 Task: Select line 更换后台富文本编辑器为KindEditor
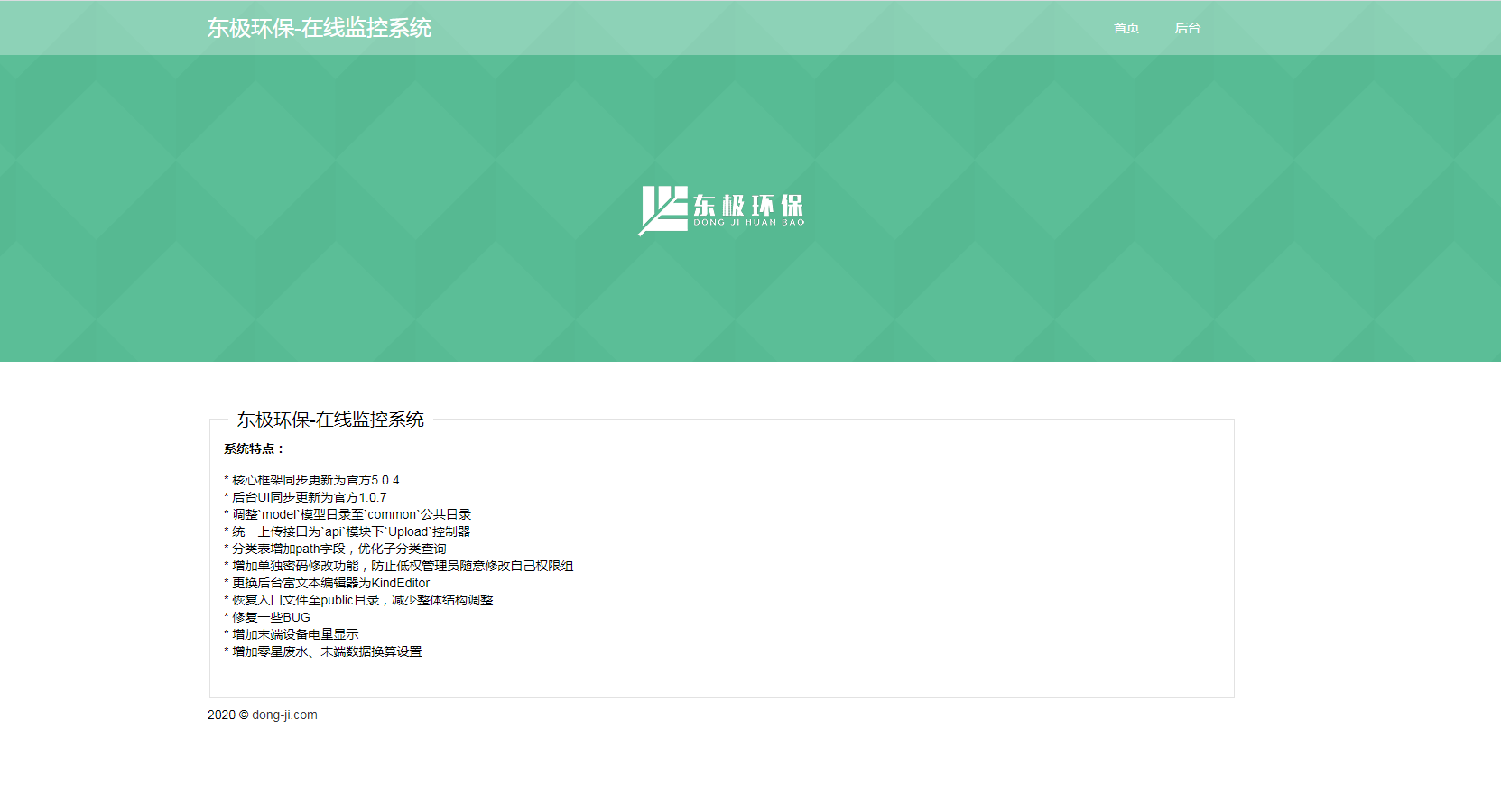pyautogui.click(x=327, y=583)
